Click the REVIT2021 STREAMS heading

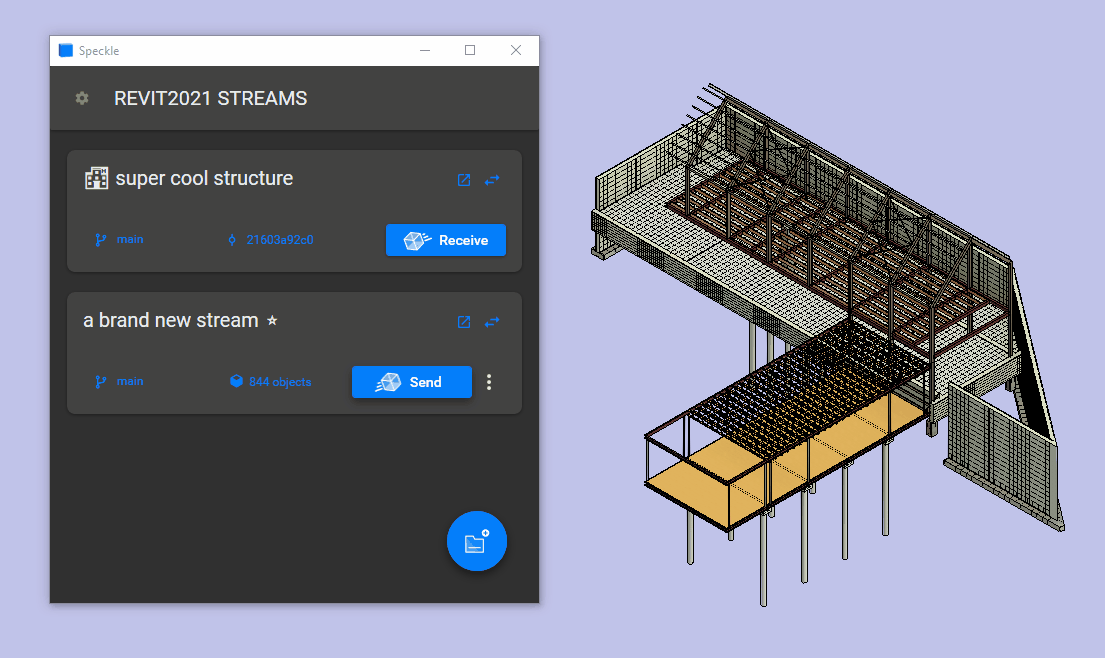[211, 98]
